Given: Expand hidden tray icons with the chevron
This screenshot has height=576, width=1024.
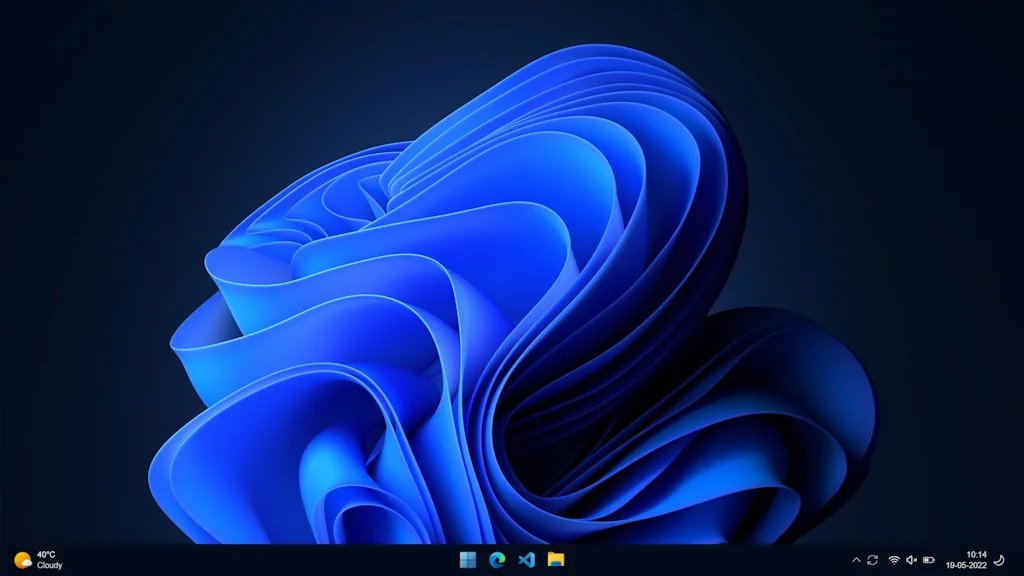Looking at the screenshot, I should point(856,559).
